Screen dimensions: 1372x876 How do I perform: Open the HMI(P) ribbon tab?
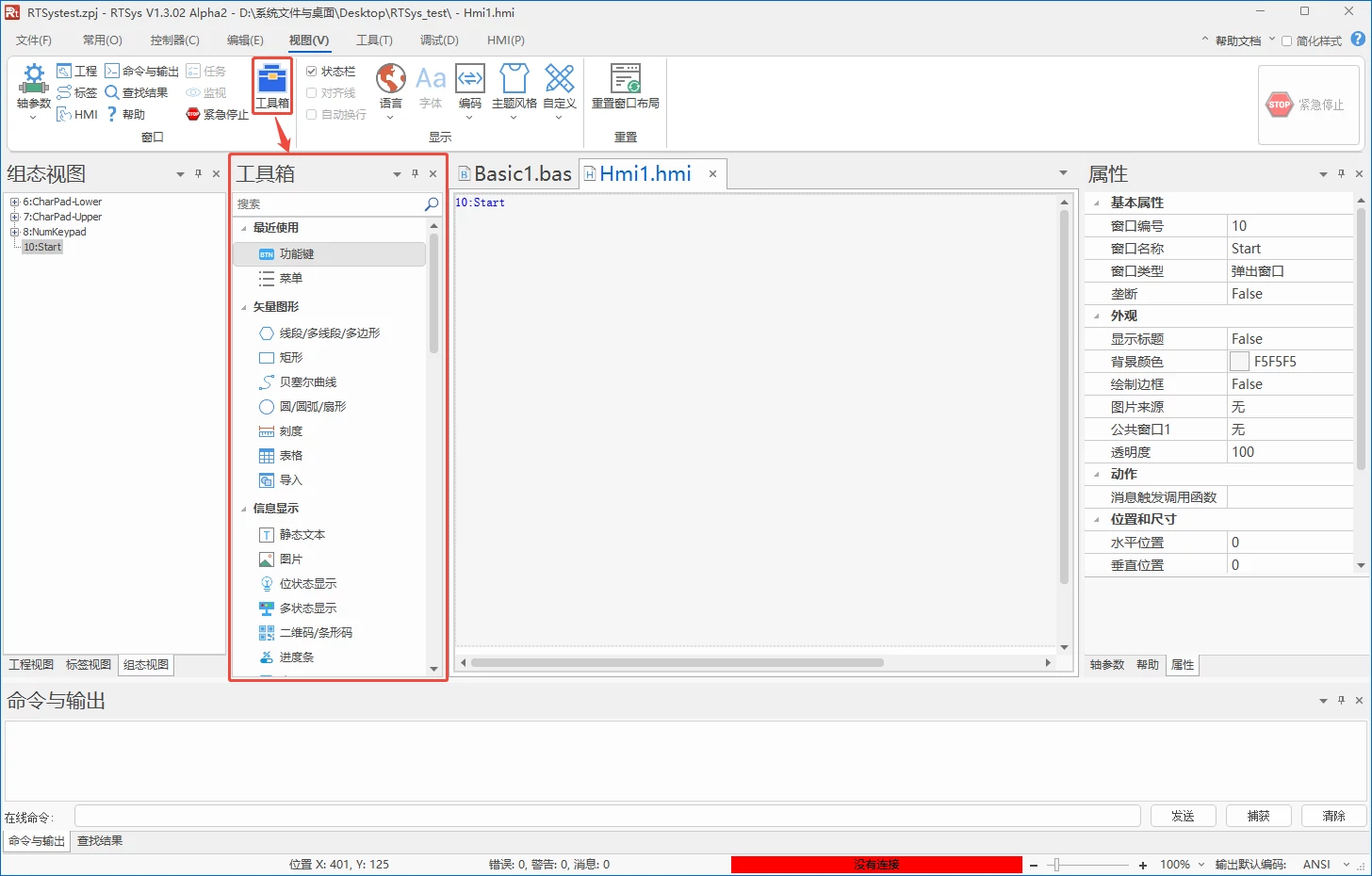(506, 41)
